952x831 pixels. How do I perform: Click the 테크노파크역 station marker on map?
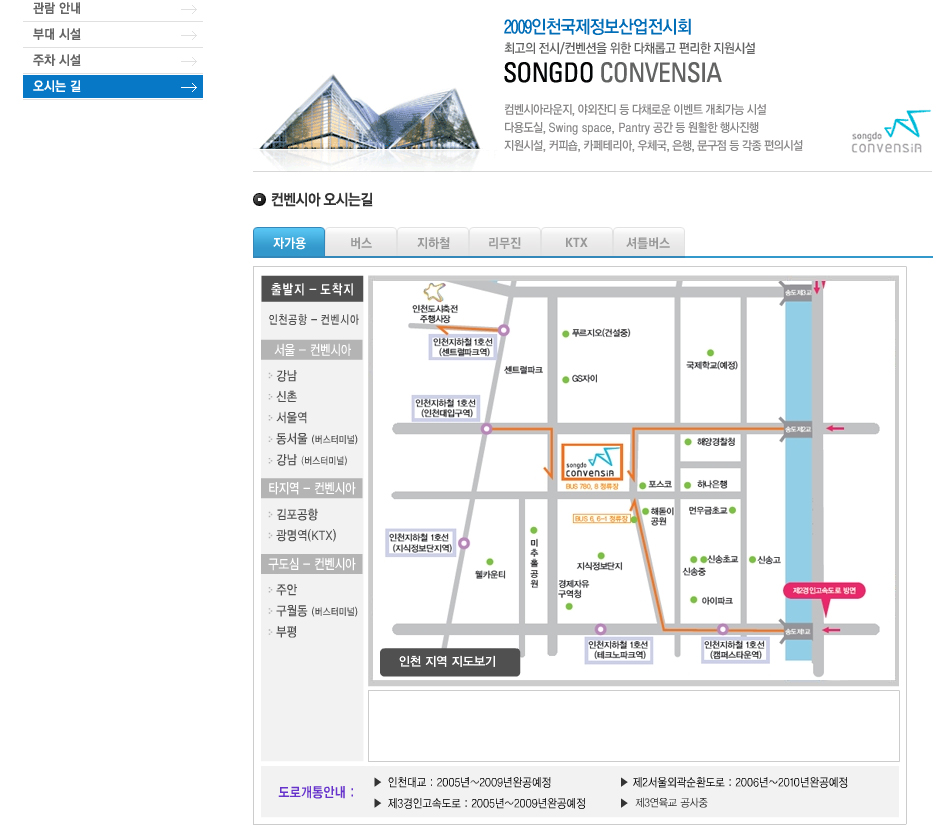pos(600,629)
